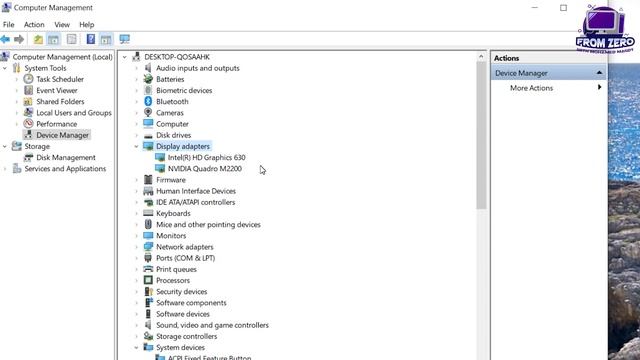Select Human Interface Devices
This screenshot has height=360, width=640.
pyautogui.click(x=196, y=191)
